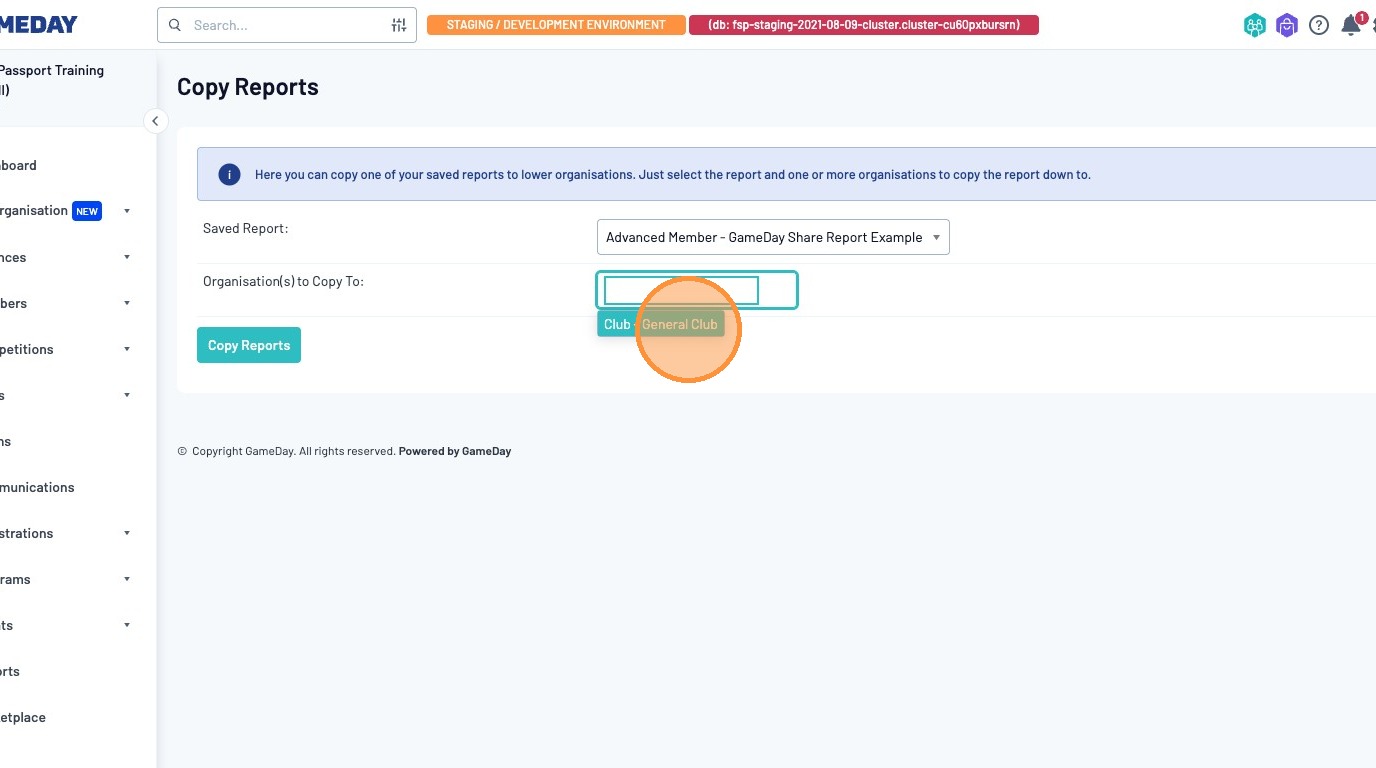The width and height of the screenshot is (1376, 768).
Task: Open Communications in the sidebar
Action: [37, 487]
